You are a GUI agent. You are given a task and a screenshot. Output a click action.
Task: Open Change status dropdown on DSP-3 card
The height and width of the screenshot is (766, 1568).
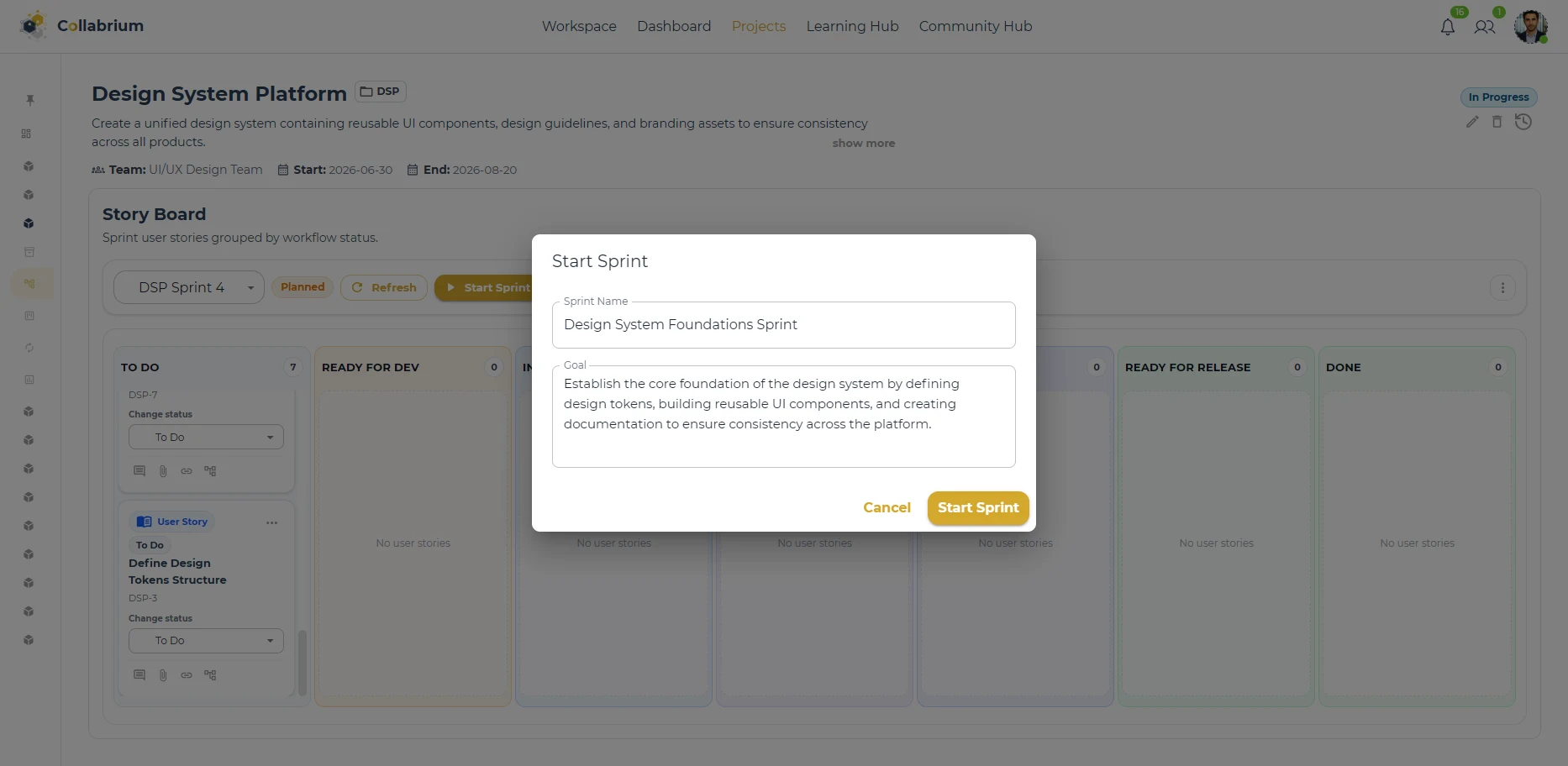206,641
